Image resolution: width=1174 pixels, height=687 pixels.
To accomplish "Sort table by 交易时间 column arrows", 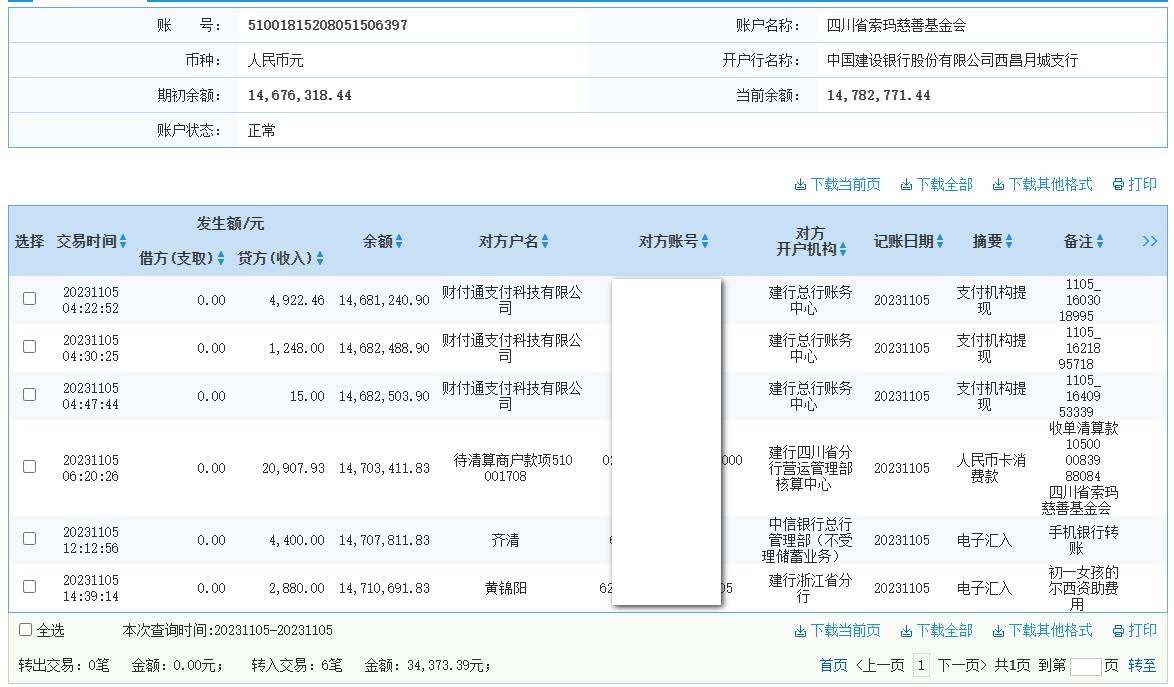I will pos(123,241).
